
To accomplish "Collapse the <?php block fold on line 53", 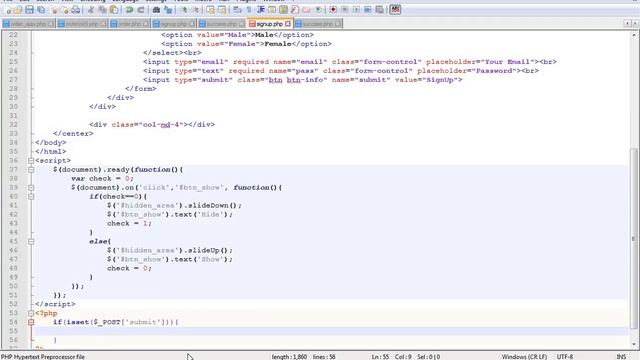I will pyautogui.click(x=31, y=313).
